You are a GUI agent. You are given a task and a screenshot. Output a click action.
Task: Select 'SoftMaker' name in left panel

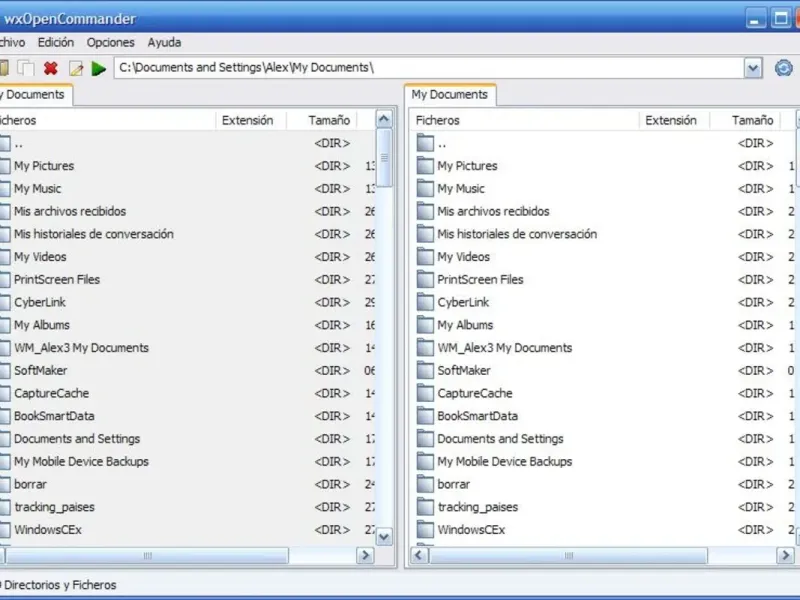coord(40,370)
